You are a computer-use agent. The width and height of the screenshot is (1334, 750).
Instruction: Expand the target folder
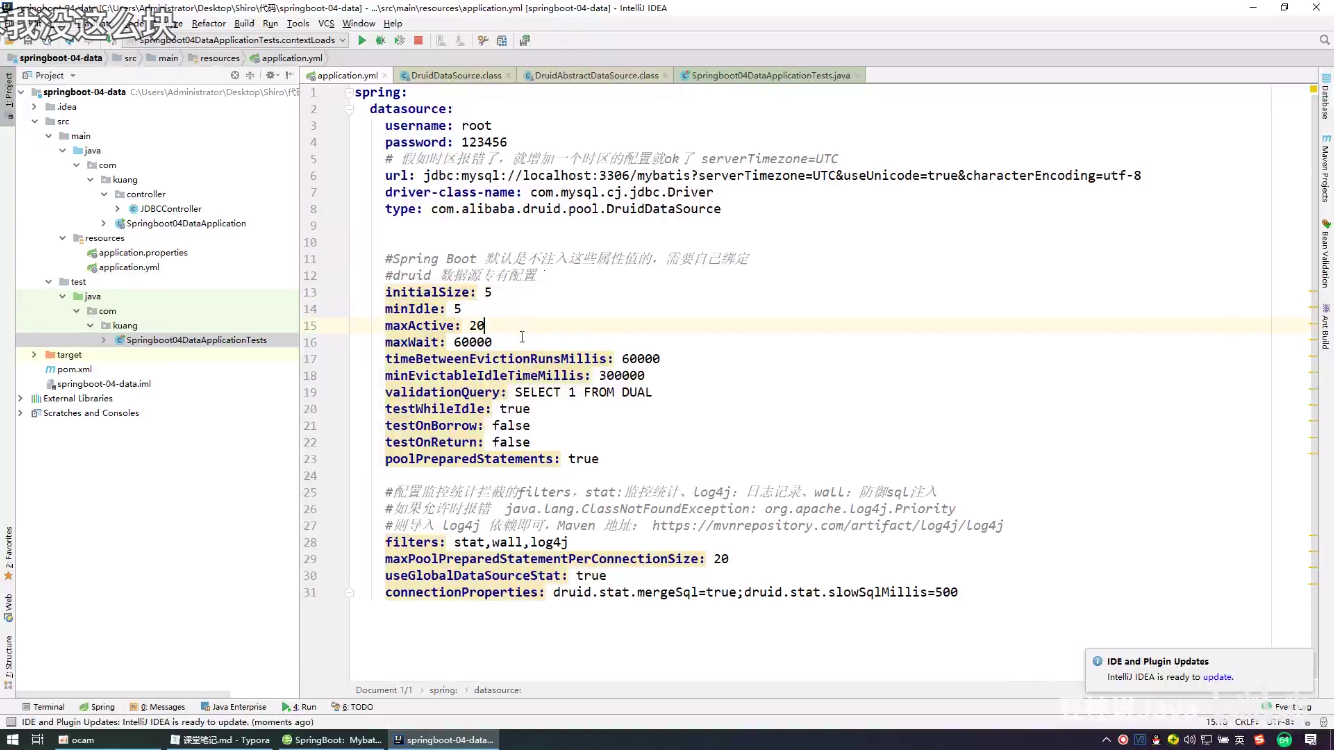tap(35, 355)
